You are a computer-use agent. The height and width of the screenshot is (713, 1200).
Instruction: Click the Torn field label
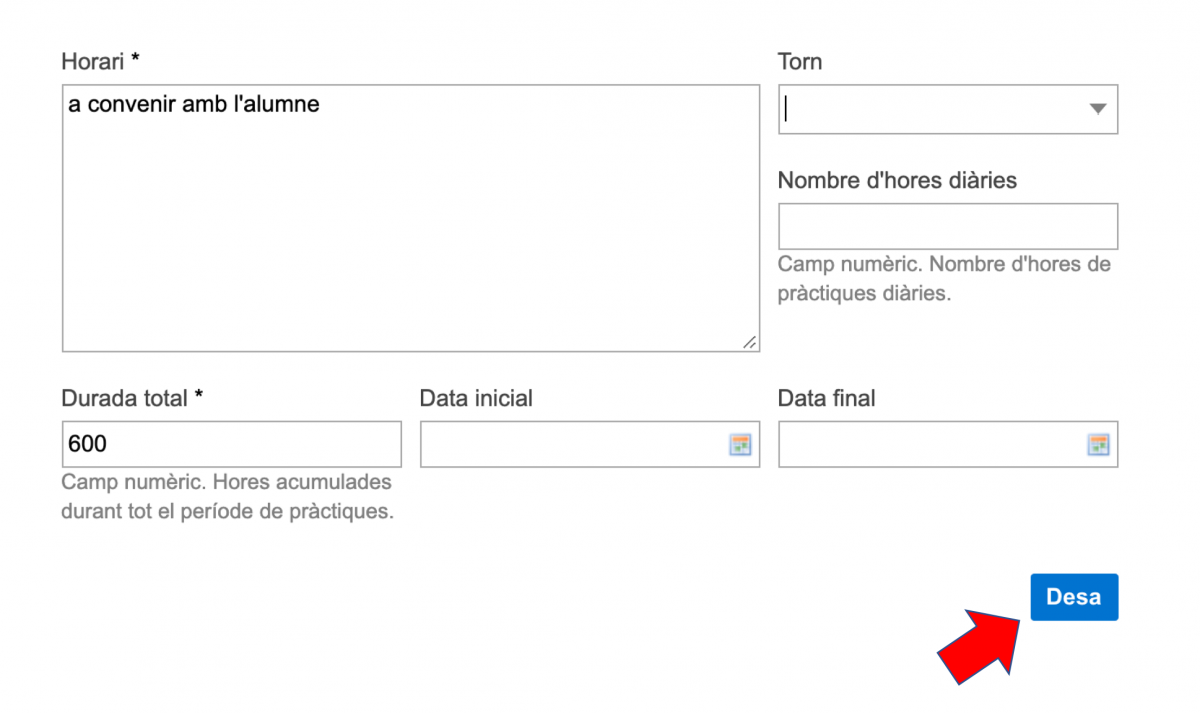[x=800, y=62]
